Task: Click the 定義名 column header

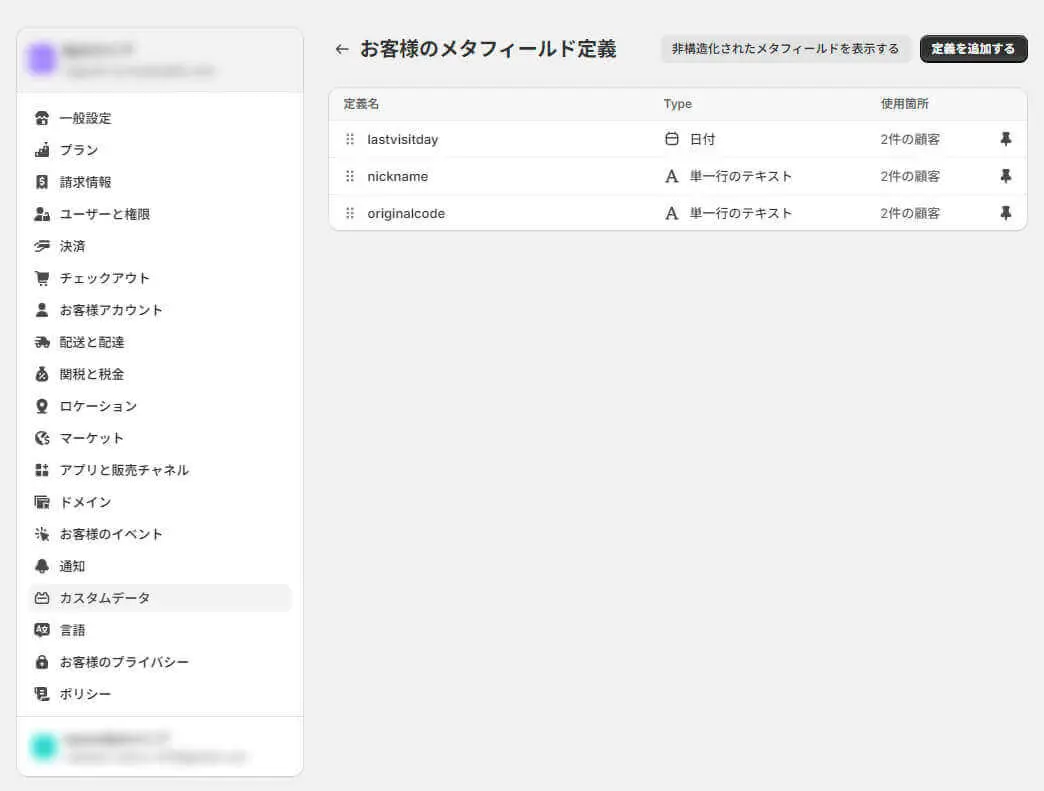Action: point(361,104)
